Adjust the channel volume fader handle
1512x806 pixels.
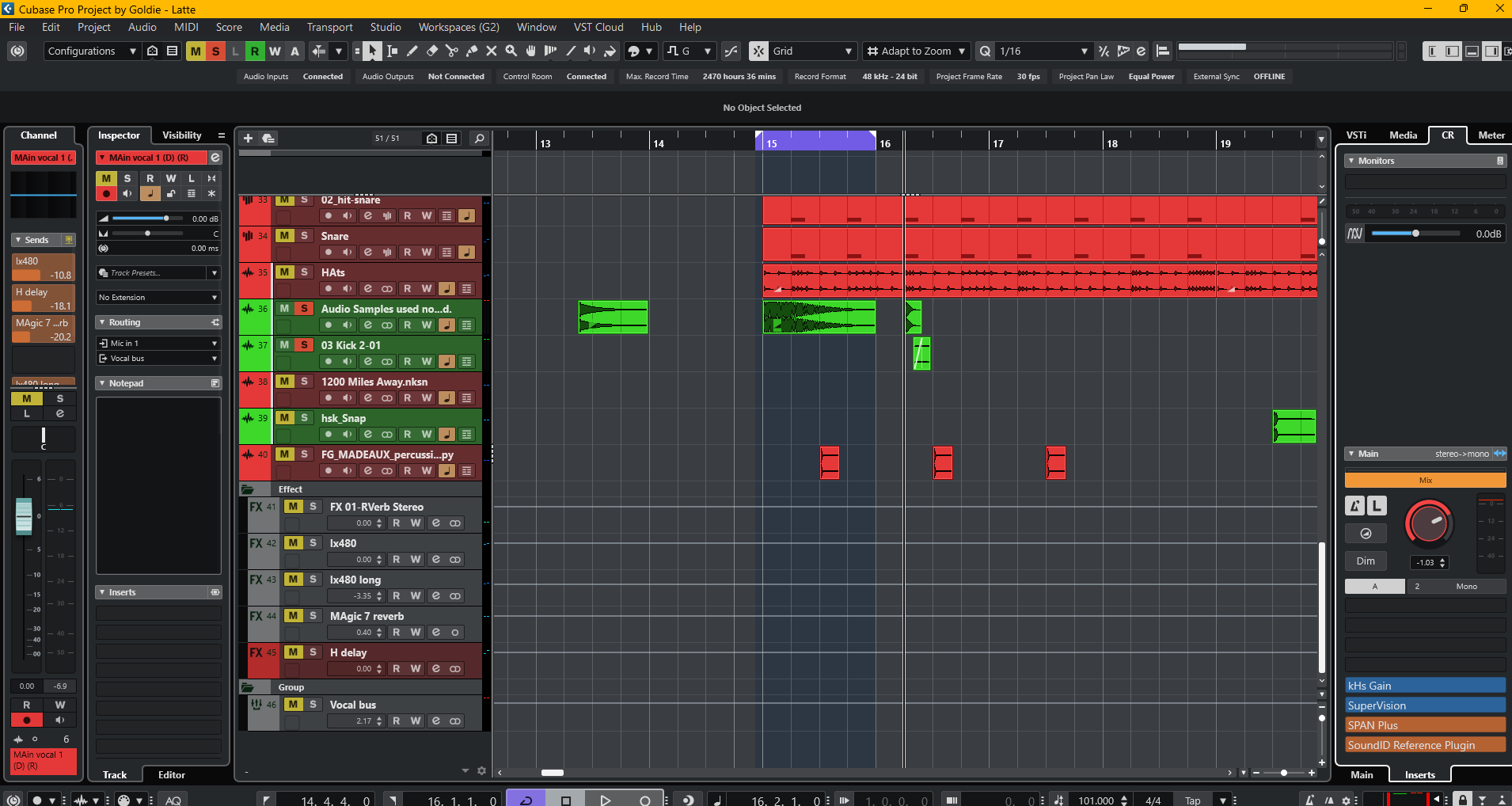(24, 516)
